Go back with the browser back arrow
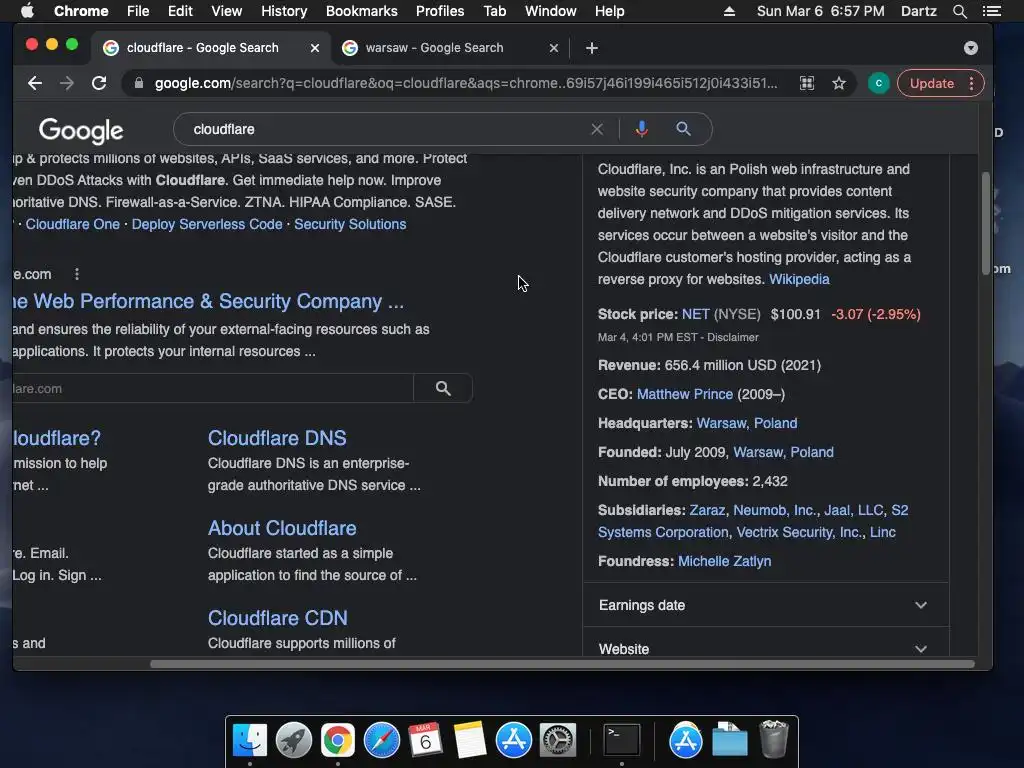This screenshot has height=768, width=1024. [35, 83]
